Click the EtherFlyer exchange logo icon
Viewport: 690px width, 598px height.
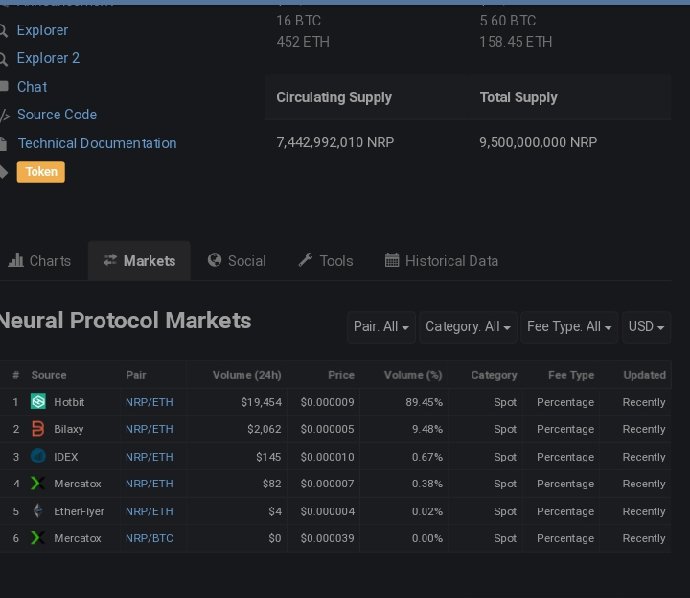click(x=38, y=510)
